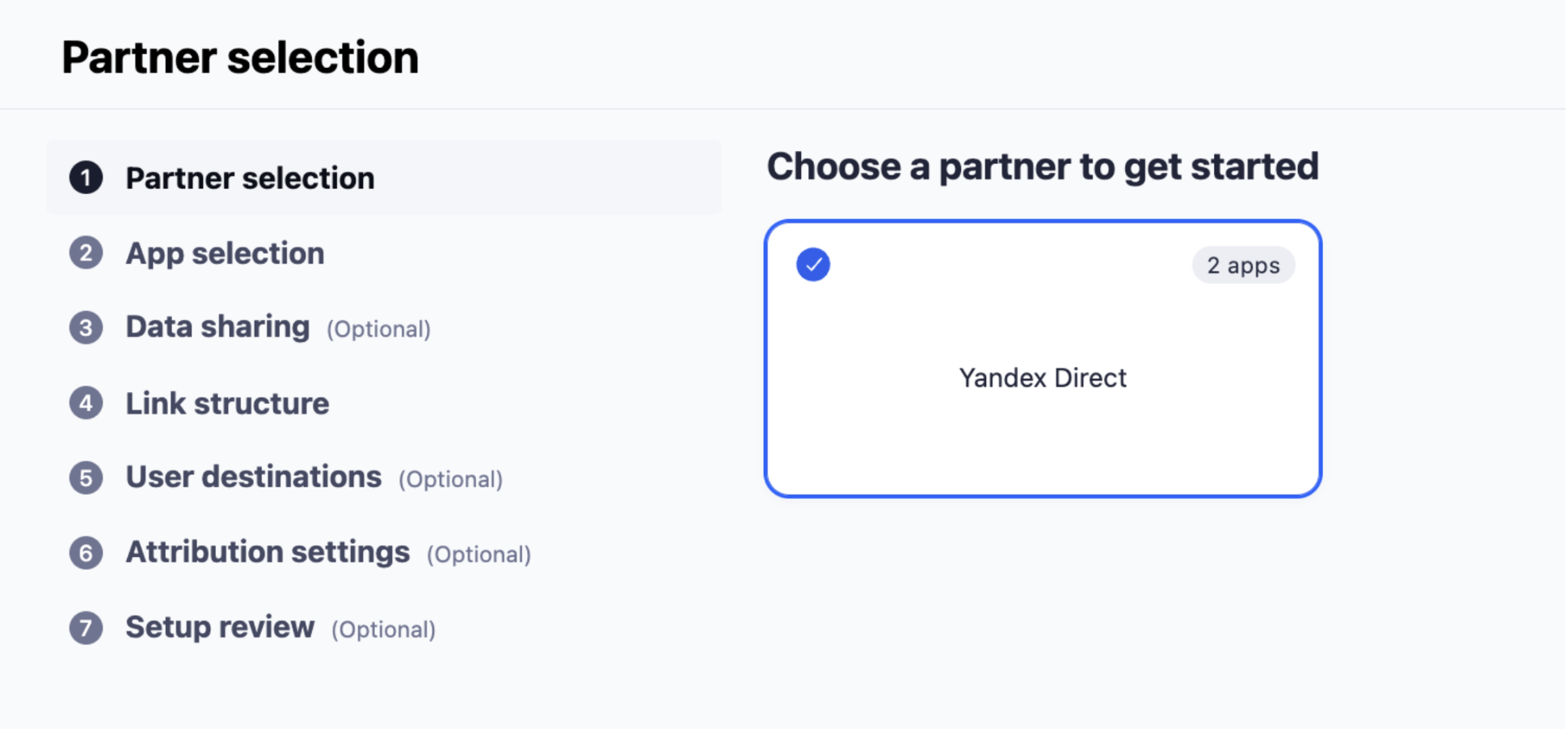Open the Data sharing step
This screenshot has height=729, width=1568.
217,327
